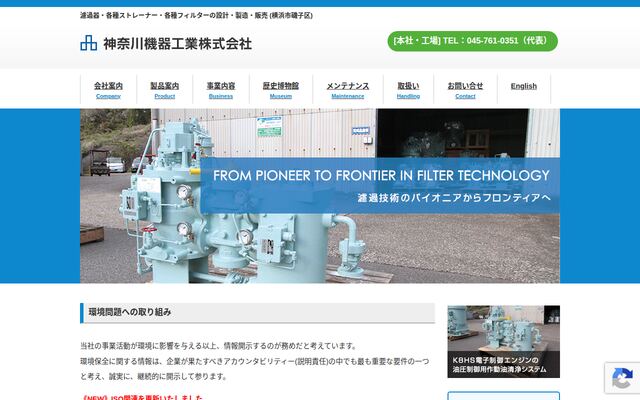This screenshot has width=640, height=400.
Task: Click the hero banner filter machine image
Action: coord(320,196)
